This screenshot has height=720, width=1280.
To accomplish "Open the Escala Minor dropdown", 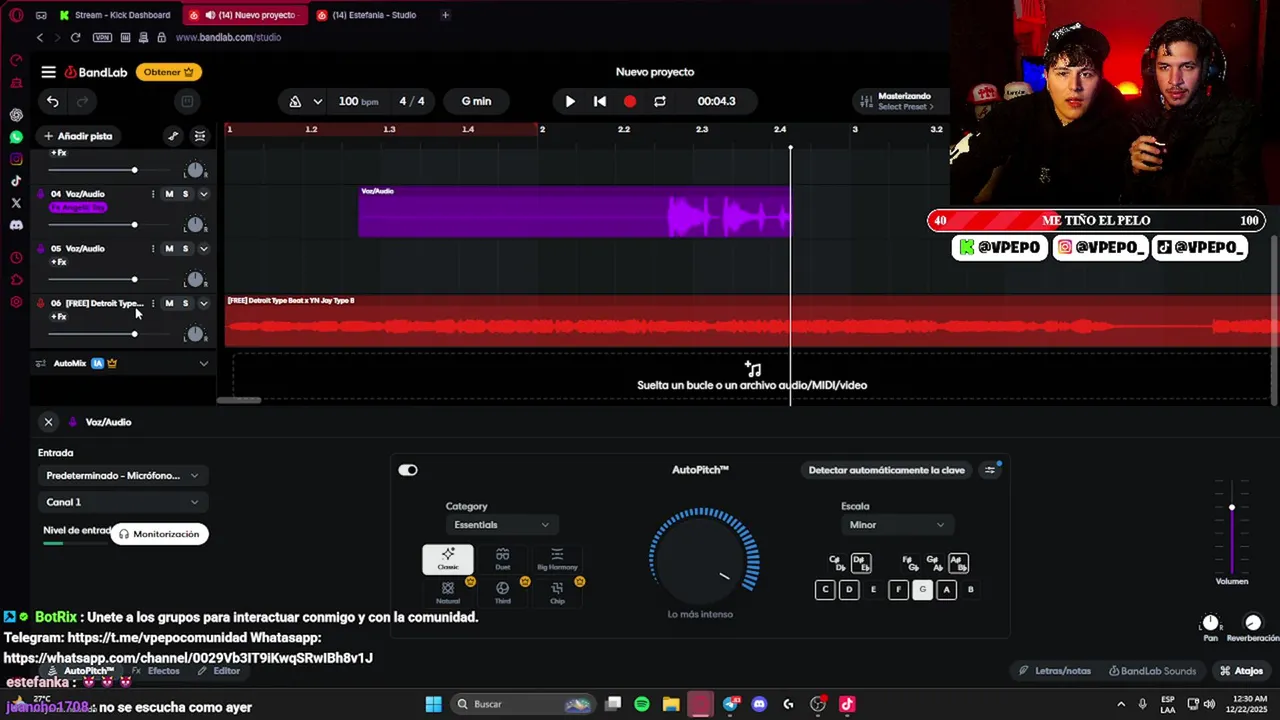I will (x=896, y=525).
